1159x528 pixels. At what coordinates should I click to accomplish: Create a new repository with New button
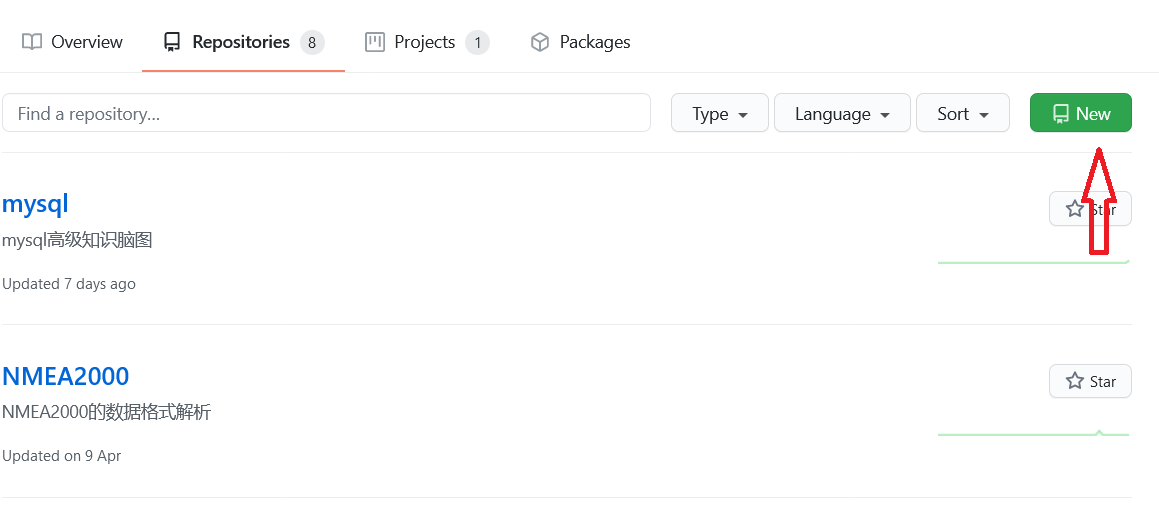click(x=1081, y=113)
